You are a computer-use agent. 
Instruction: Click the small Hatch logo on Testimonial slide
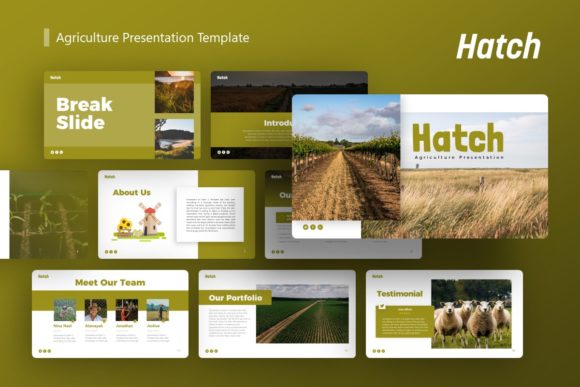click(x=378, y=276)
